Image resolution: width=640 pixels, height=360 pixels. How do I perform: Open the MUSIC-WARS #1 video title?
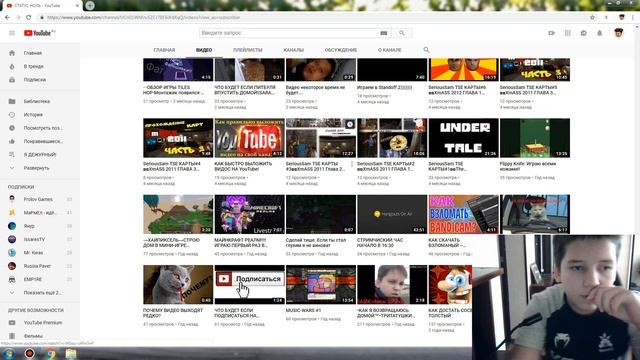303,311
